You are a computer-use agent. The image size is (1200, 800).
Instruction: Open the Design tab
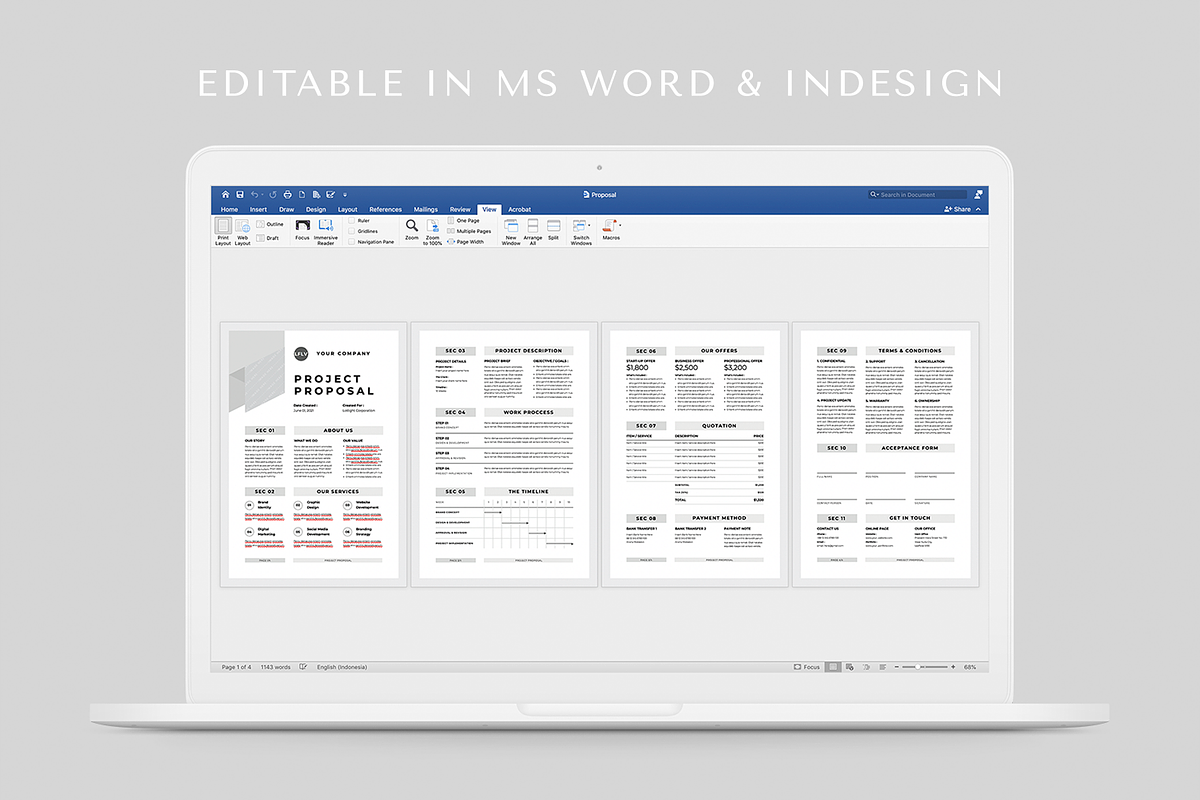pos(316,210)
